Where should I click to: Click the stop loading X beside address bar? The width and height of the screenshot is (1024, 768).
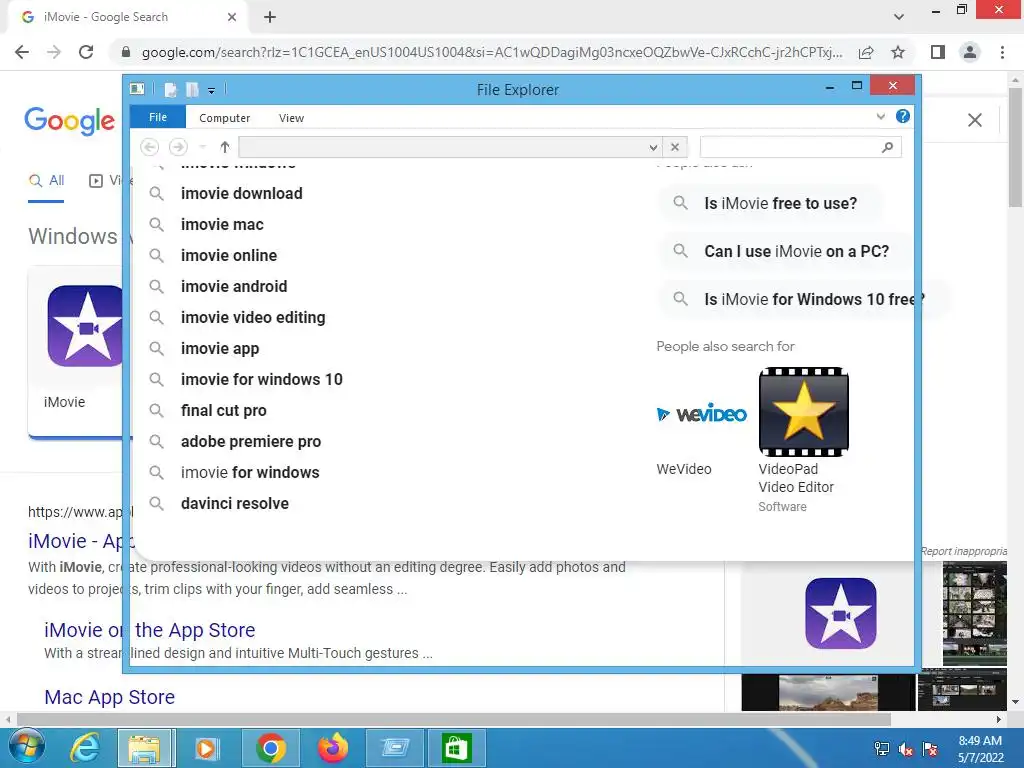pyautogui.click(x=675, y=147)
